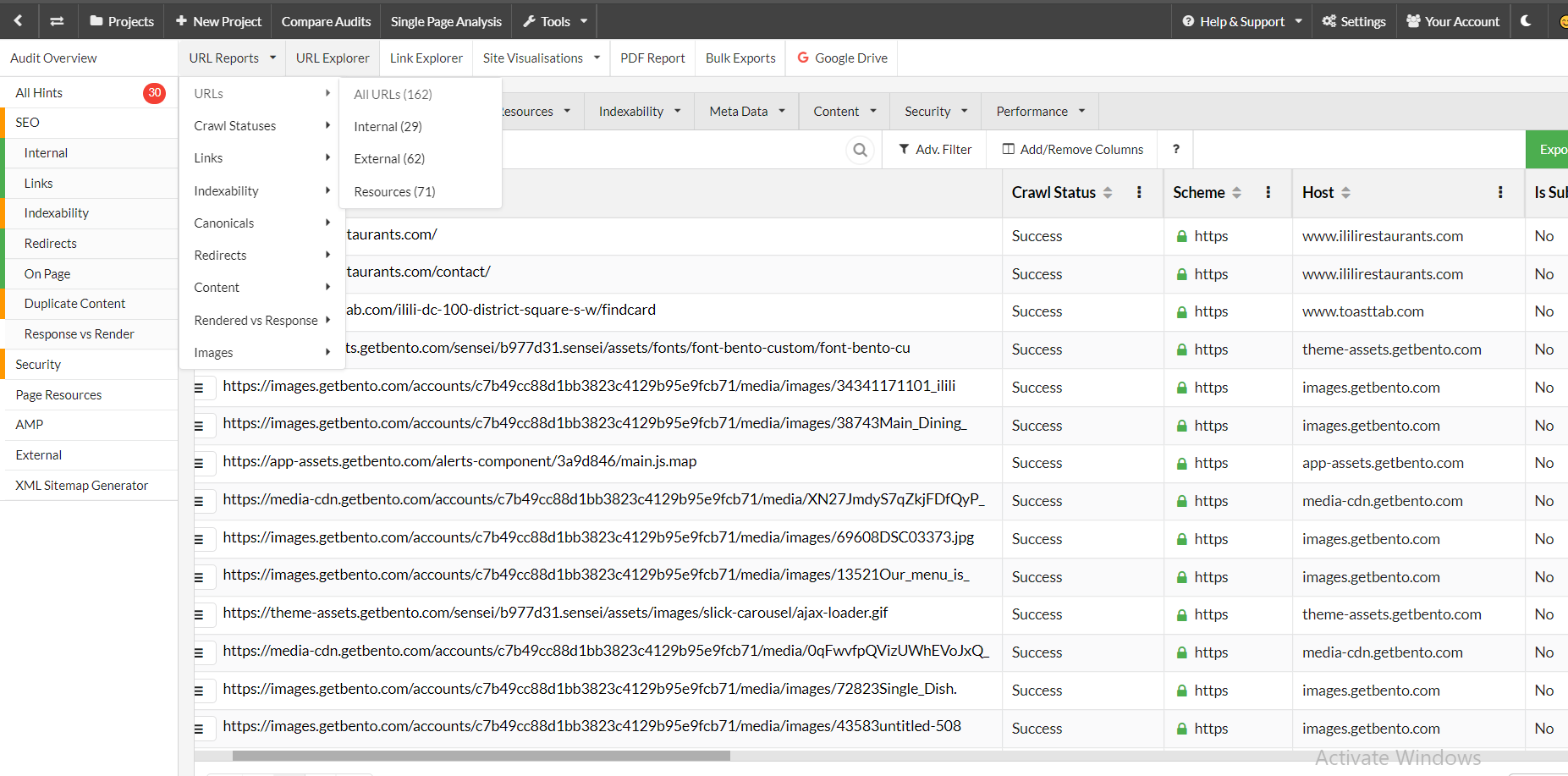1568x776 pixels.
Task: Open Help & Support menu
Action: point(1241,21)
